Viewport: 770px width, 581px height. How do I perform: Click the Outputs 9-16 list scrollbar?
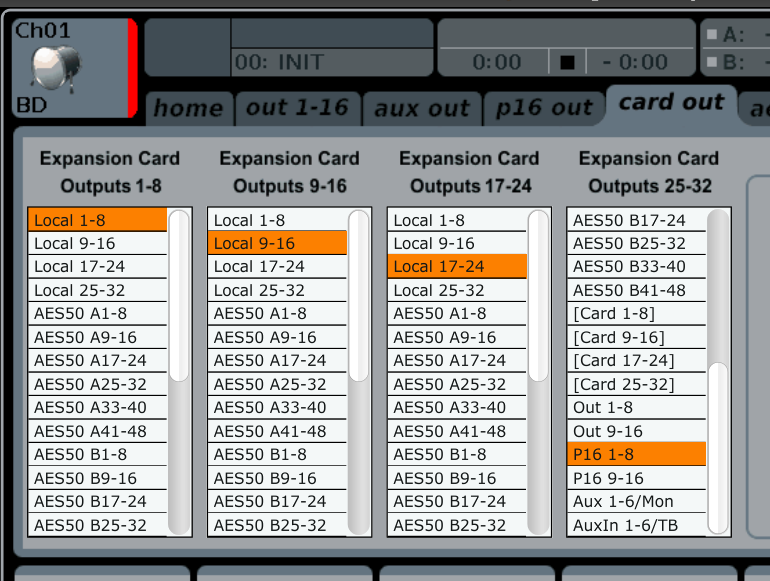(x=359, y=372)
